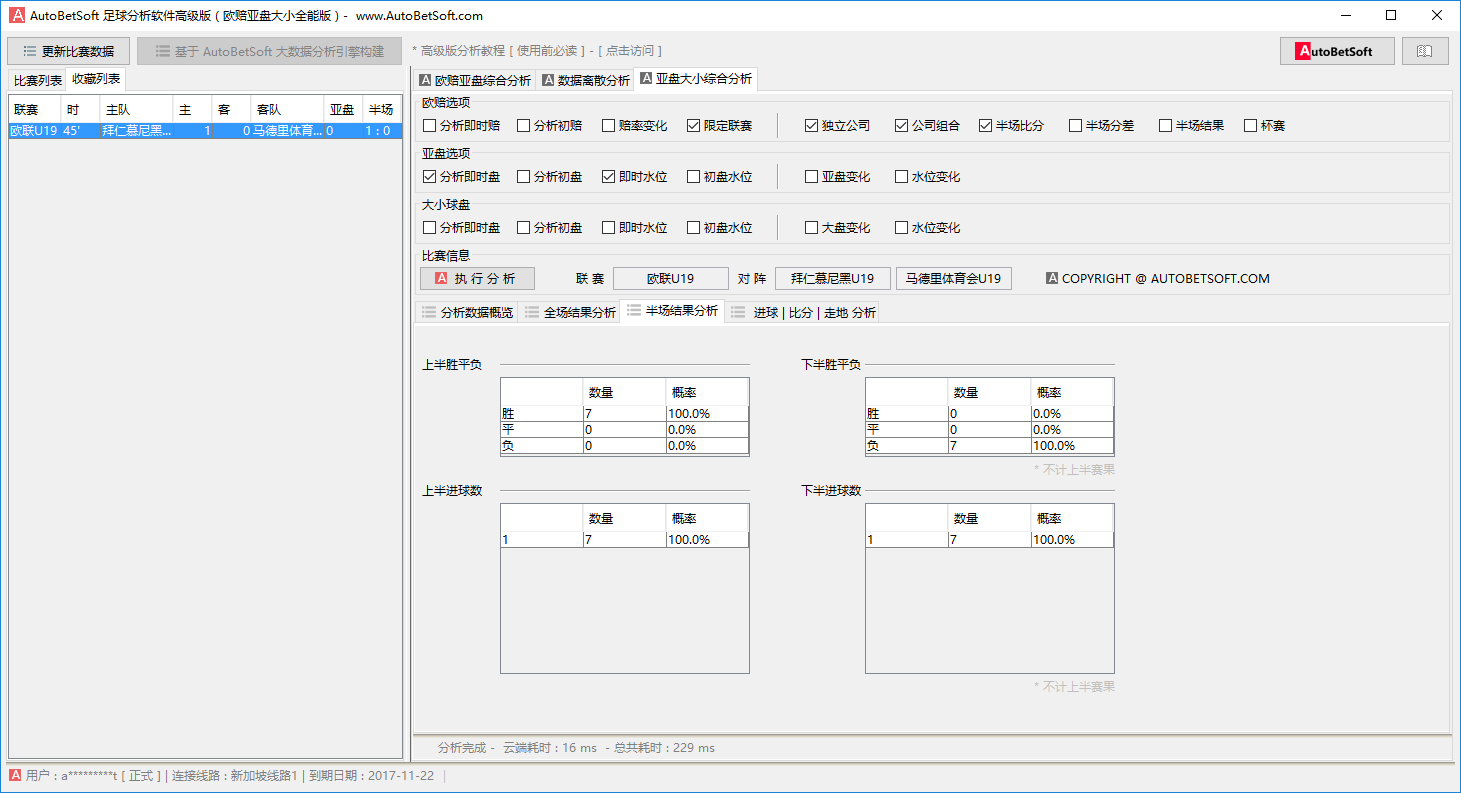Switch to the 比赛列表 tab
This screenshot has width=1461, height=793.
click(38, 80)
